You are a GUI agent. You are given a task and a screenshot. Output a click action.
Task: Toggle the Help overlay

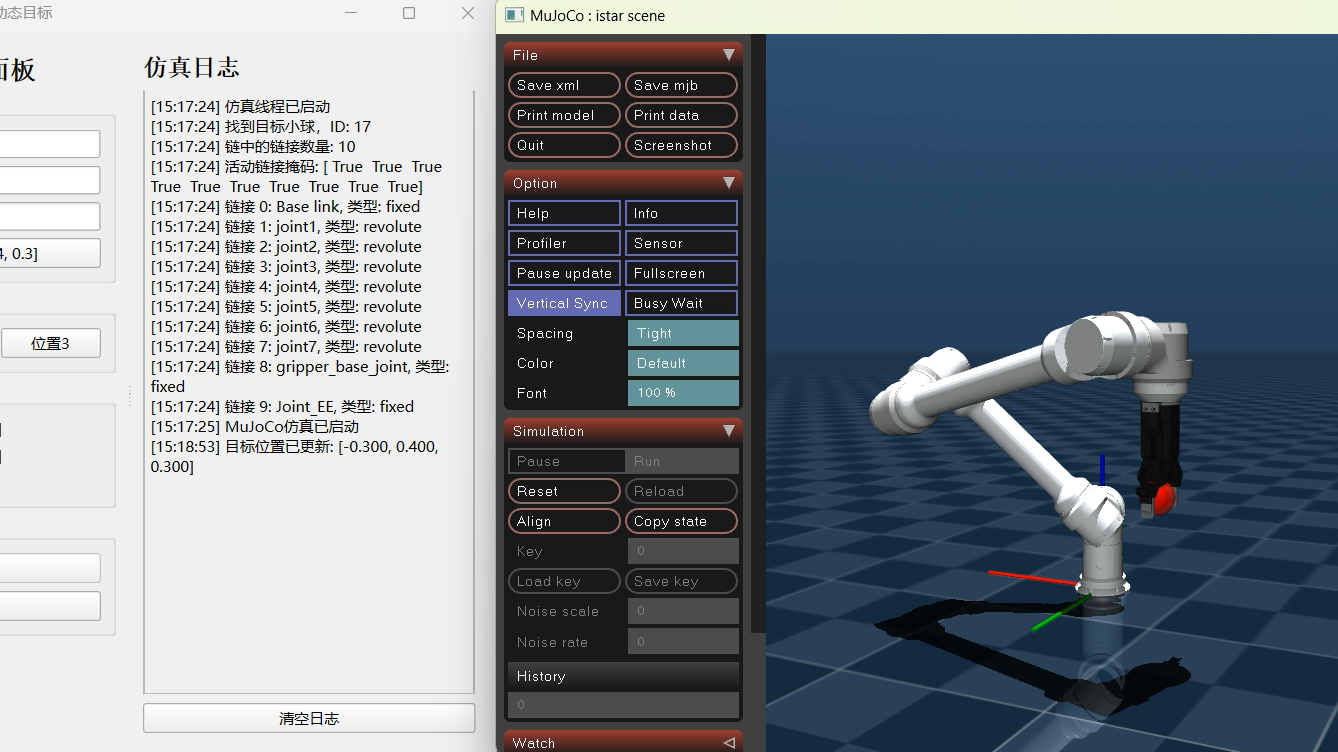click(x=564, y=213)
